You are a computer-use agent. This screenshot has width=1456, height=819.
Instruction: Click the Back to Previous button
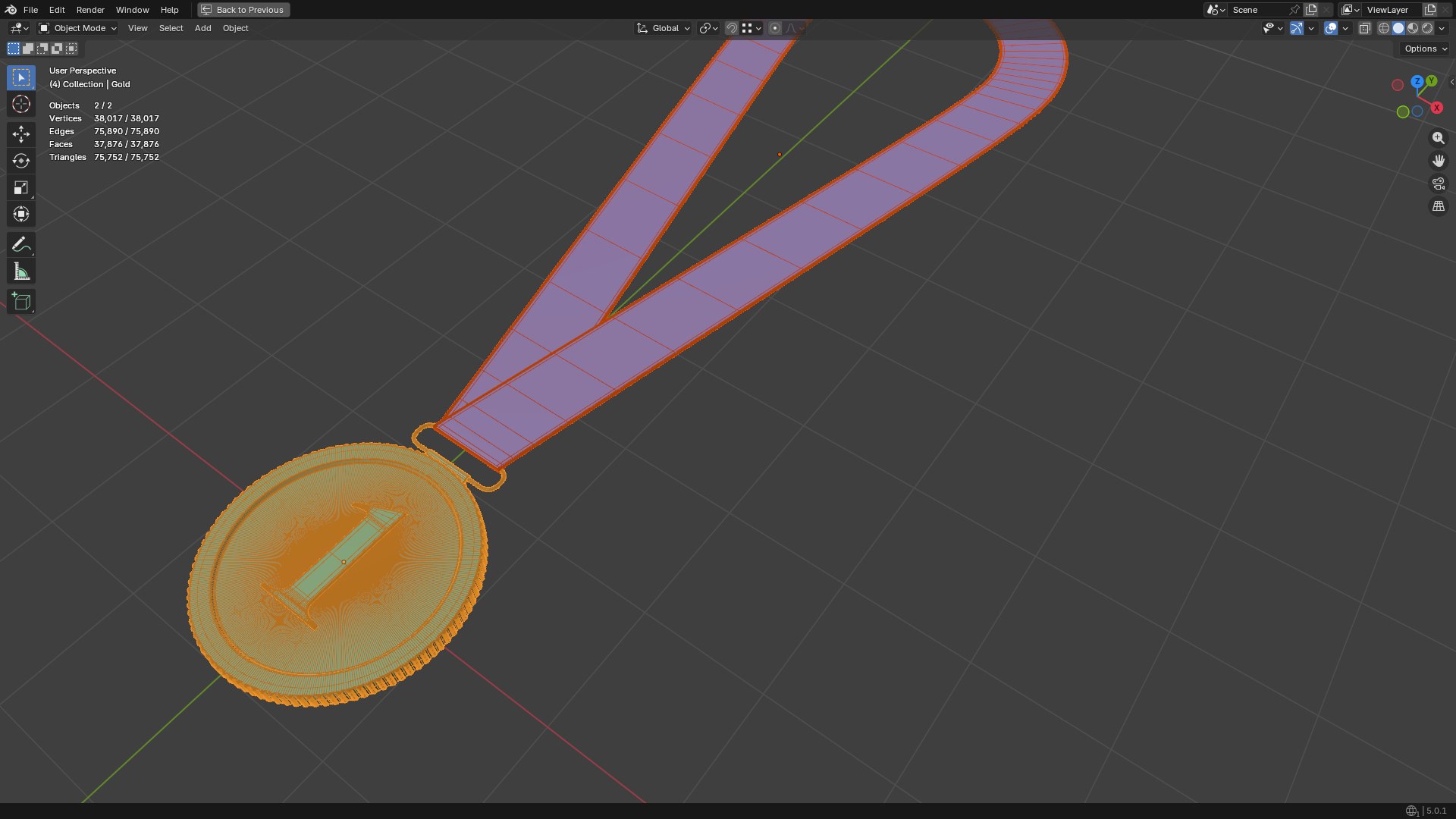(243, 10)
